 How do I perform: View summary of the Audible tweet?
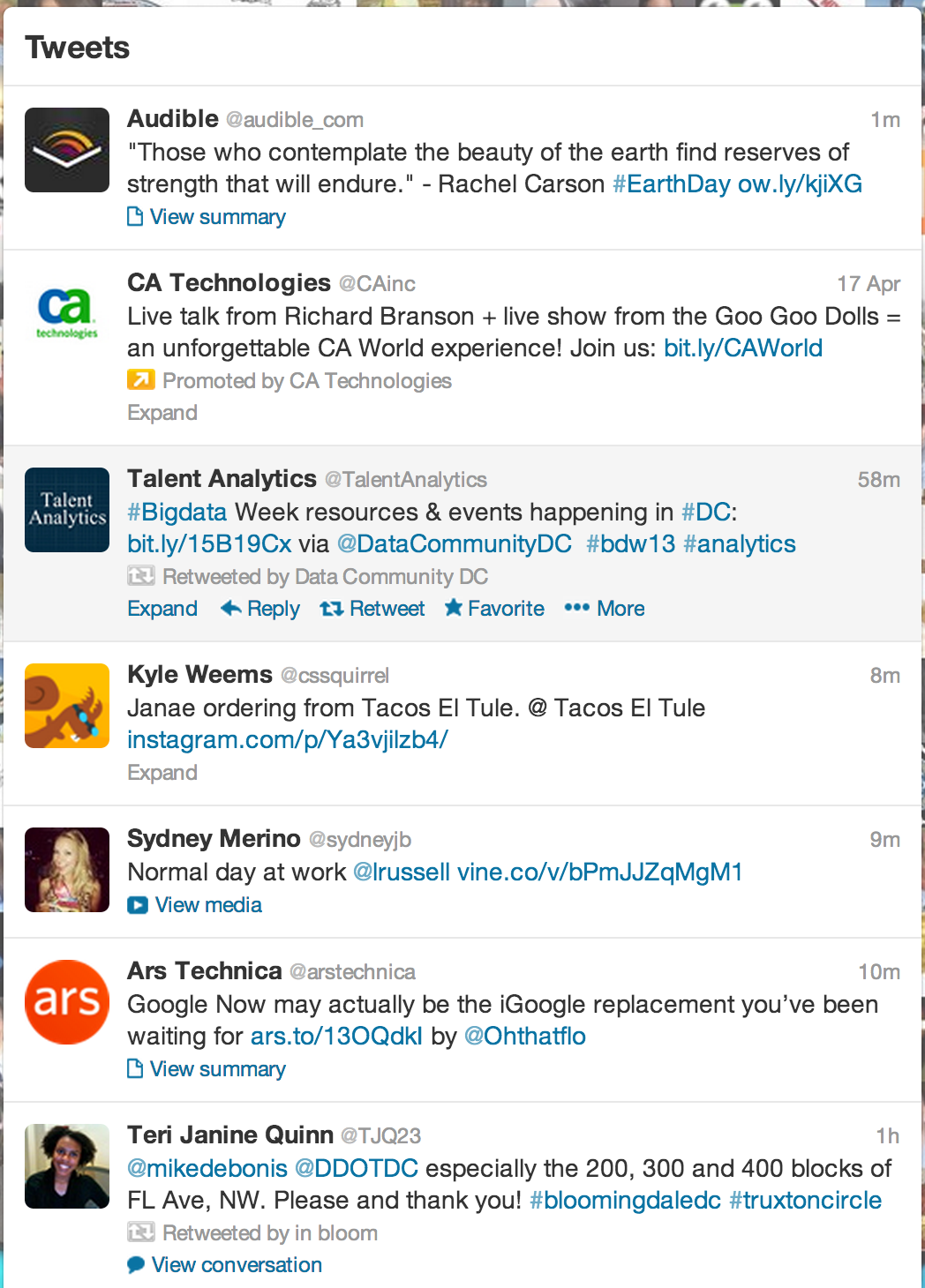[207, 217]
